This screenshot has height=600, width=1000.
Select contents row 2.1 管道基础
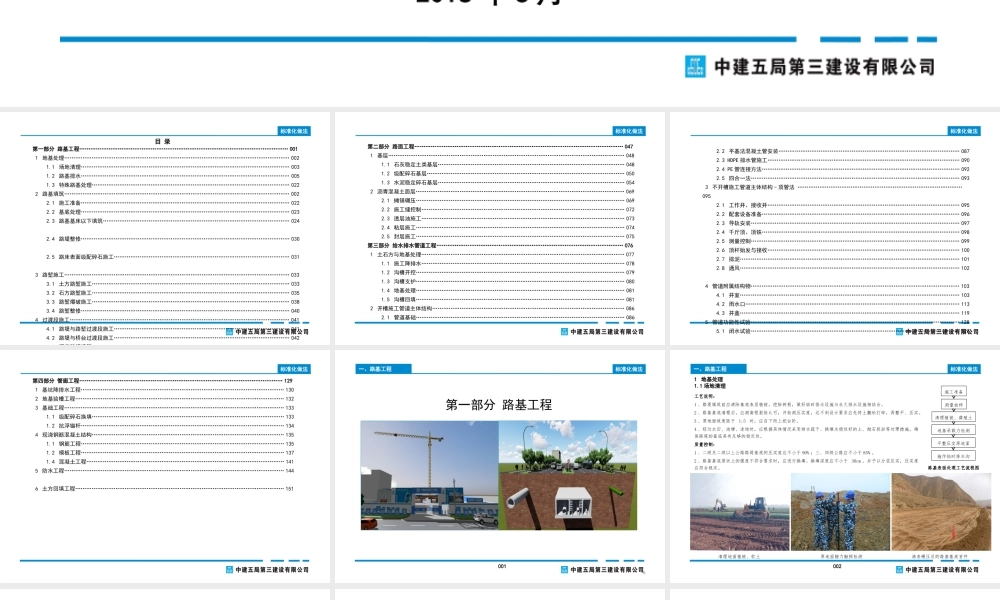pos(508,317)
